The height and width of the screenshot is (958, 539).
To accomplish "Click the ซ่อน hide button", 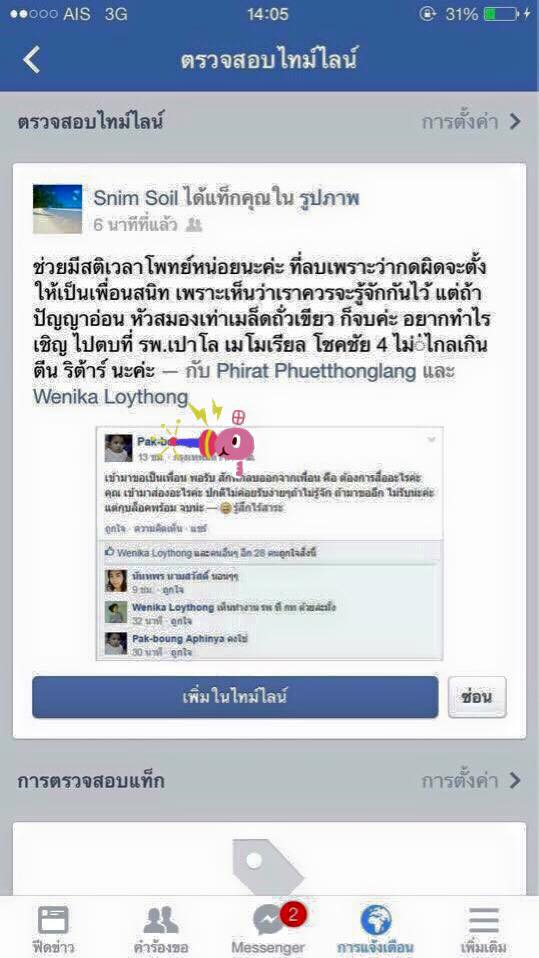I will pyautogui.click(x=477, y=697).
